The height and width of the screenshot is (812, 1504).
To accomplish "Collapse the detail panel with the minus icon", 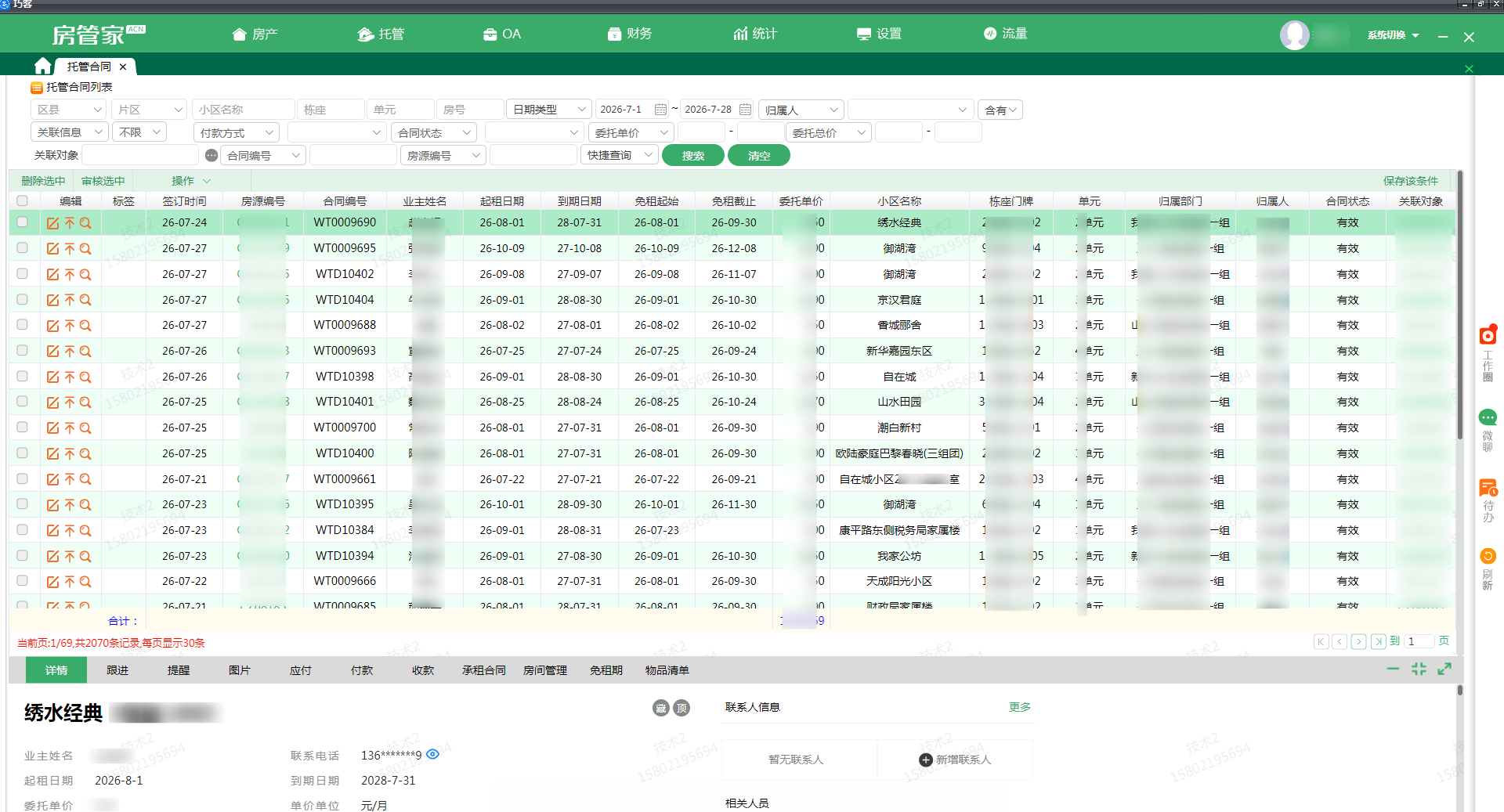I will [x=1393, y=669].
